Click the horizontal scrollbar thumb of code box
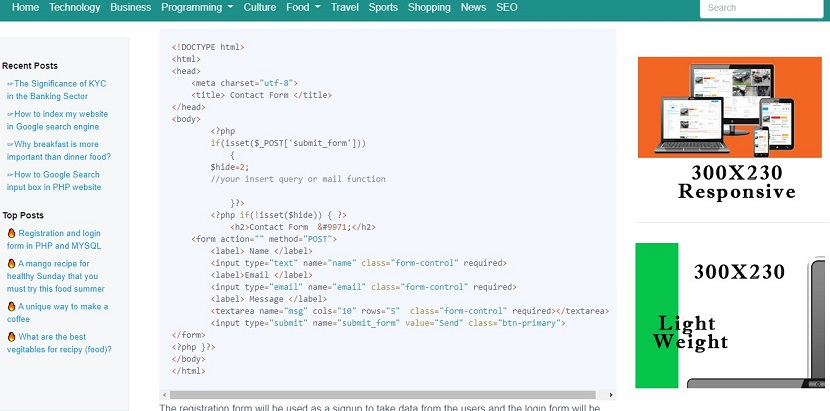The width and height of the screenshot is (830, 411). (x=383, y=395)
